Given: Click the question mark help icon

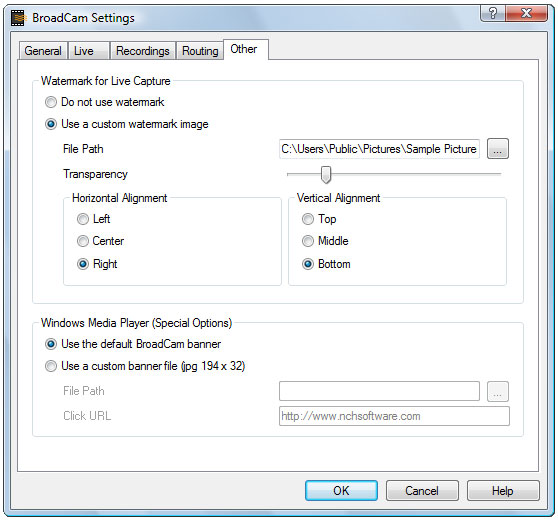Looking at the screenshot, I should (x=493, y=13).
